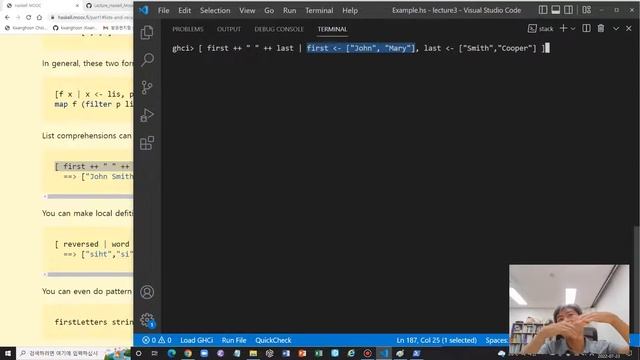The width and height of the screenshot is (640, 360).
Task: Switch to the GitHub browser tab
Action: 109,6
